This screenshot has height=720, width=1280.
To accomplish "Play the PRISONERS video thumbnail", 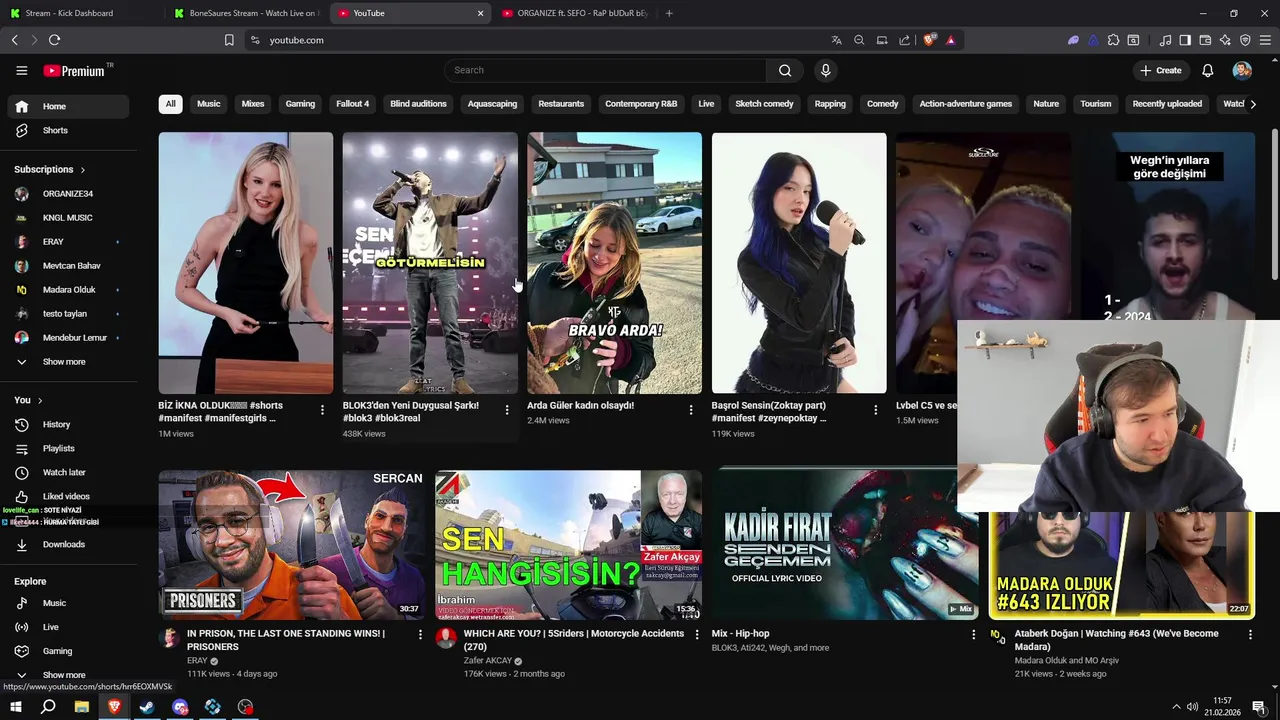I will [x=291, y=545].
